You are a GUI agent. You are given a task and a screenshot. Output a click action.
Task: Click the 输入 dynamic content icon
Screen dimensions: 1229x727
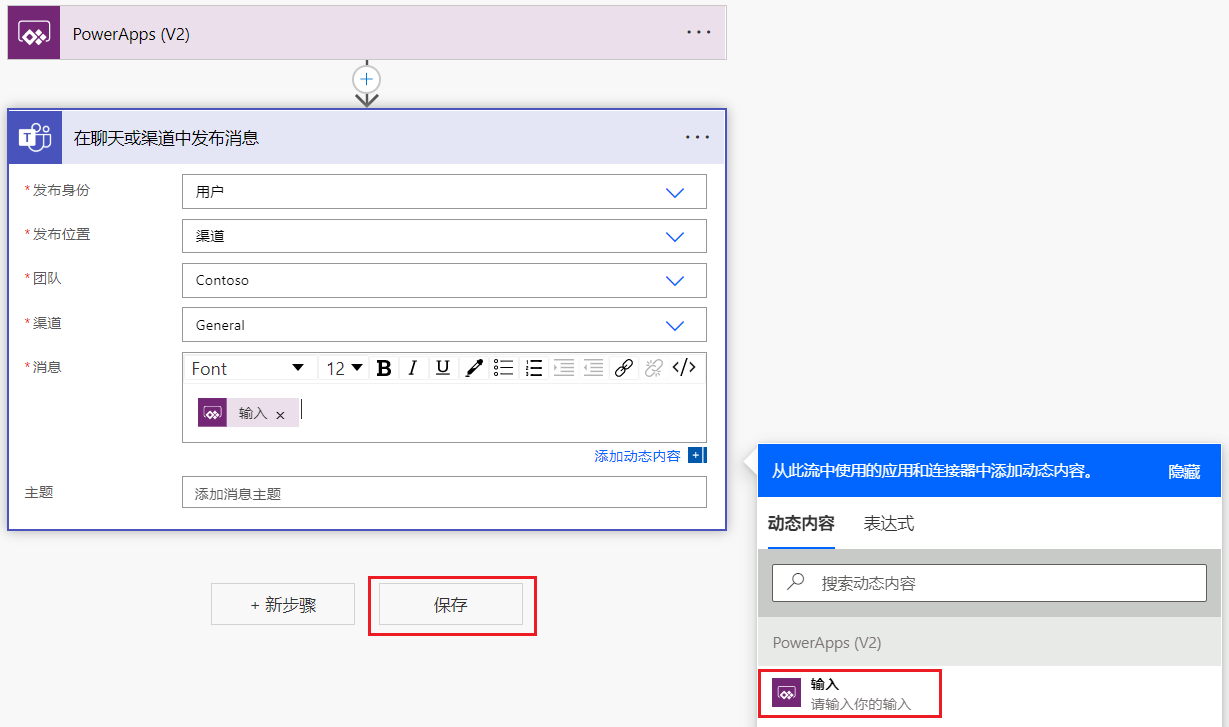[x=786, y=692]
